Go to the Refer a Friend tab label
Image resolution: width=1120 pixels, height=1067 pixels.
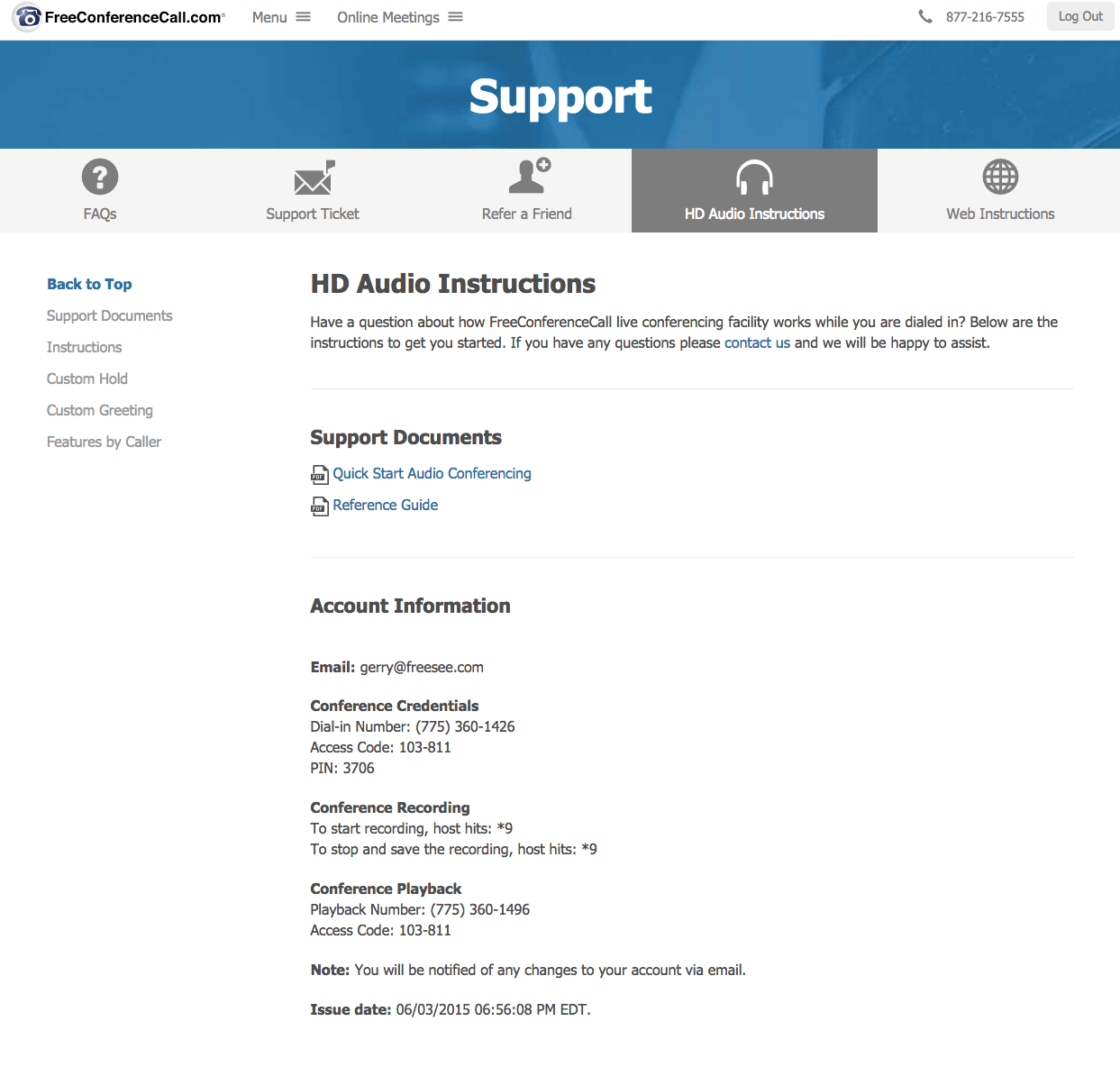(527, 214)
